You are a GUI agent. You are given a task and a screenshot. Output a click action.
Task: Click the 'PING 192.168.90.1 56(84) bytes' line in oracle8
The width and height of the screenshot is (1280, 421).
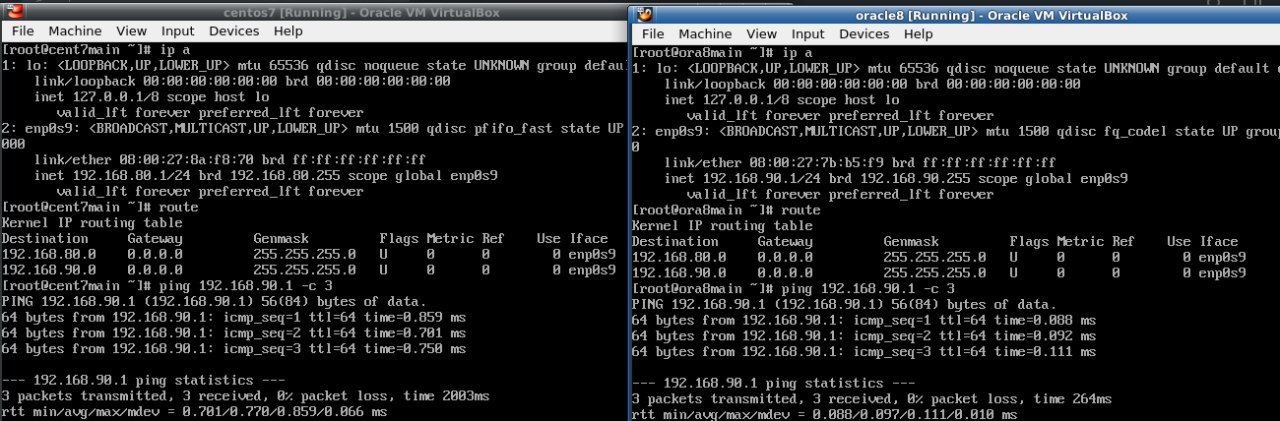tap(844, 305)
